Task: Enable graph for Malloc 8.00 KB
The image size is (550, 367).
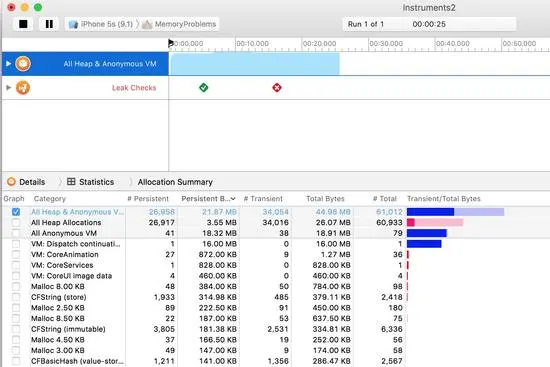Action: click(16, 286)
